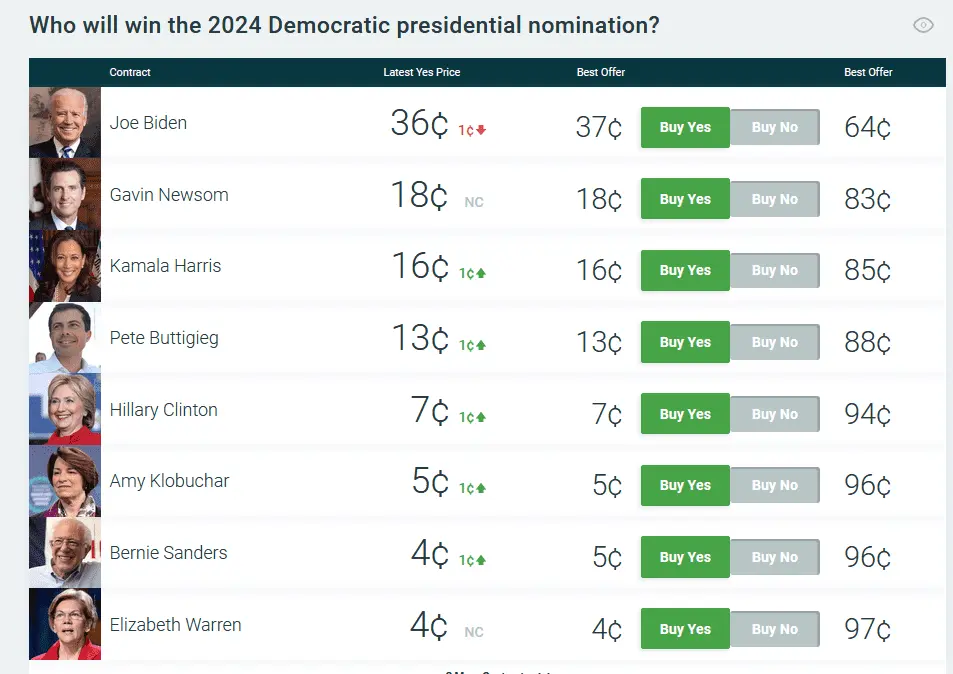The height and width of the screenshot is (674, 953).
Task: Choose Buy No on Pete Buttigieg
Action: pyautogui.click(x=775, y=343)
